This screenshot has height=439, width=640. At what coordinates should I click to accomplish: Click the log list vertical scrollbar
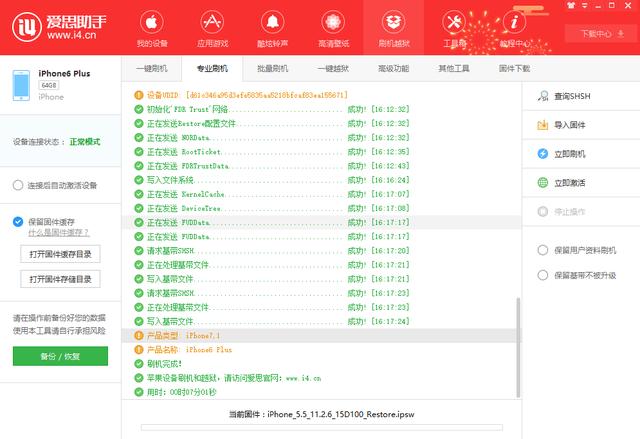click(518, 347)
